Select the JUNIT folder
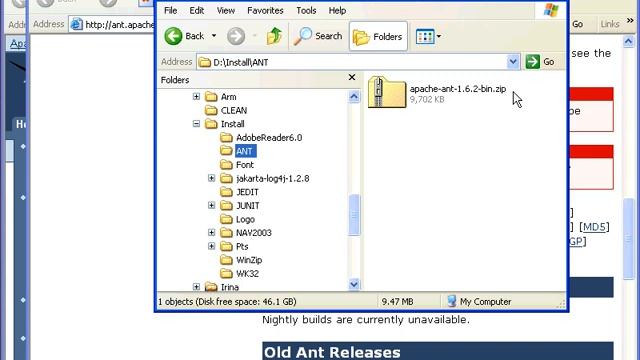The width and height of the screenshot is (640, 360). (247, 206)
